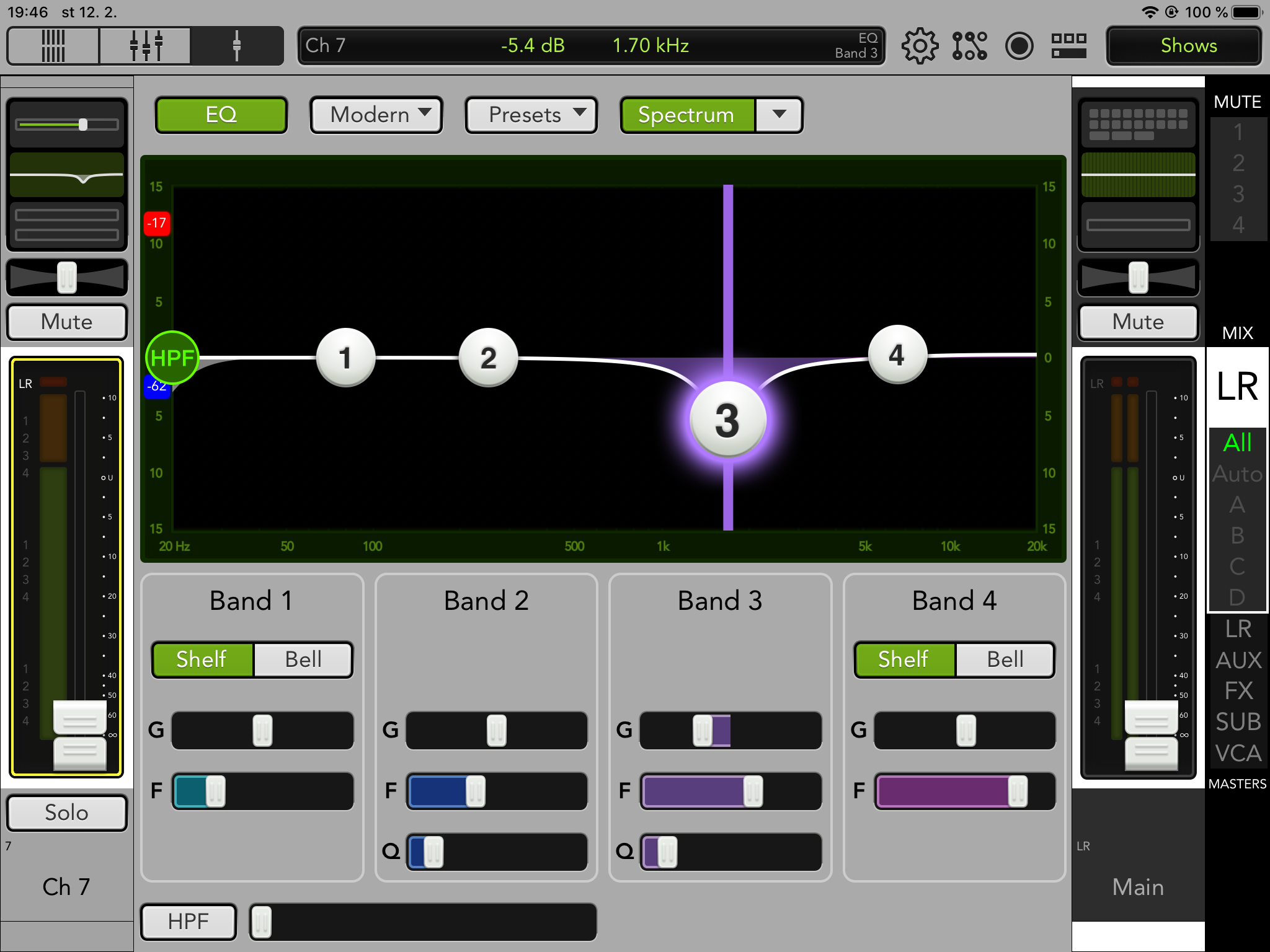The width and height of the screenshot is (1270, 952).
Task: Switch to mixer overview faders icon
Action: click(x=53, y=46)
